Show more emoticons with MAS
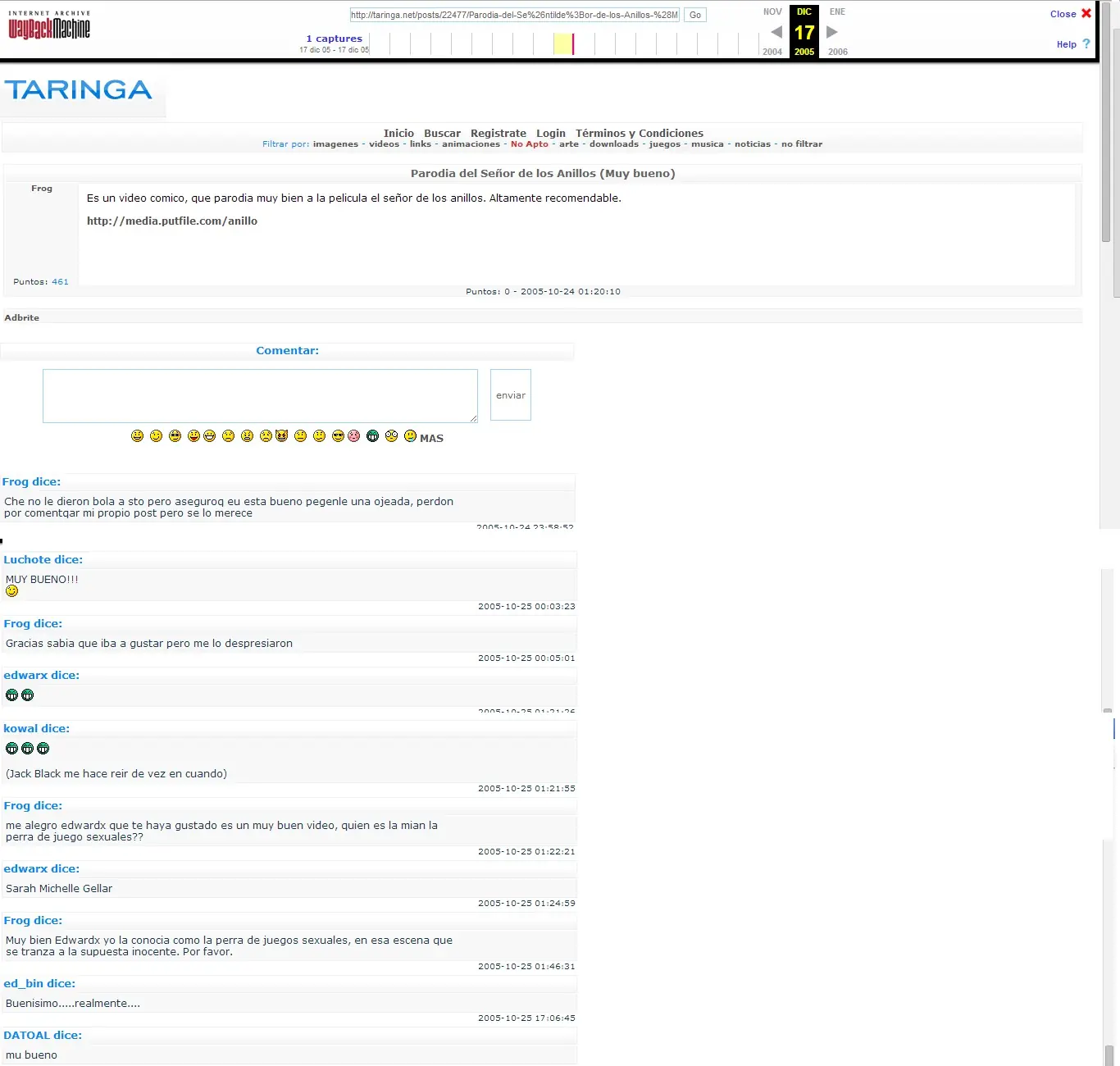This screenshot has height=1066, width=1120. (431, 439)
